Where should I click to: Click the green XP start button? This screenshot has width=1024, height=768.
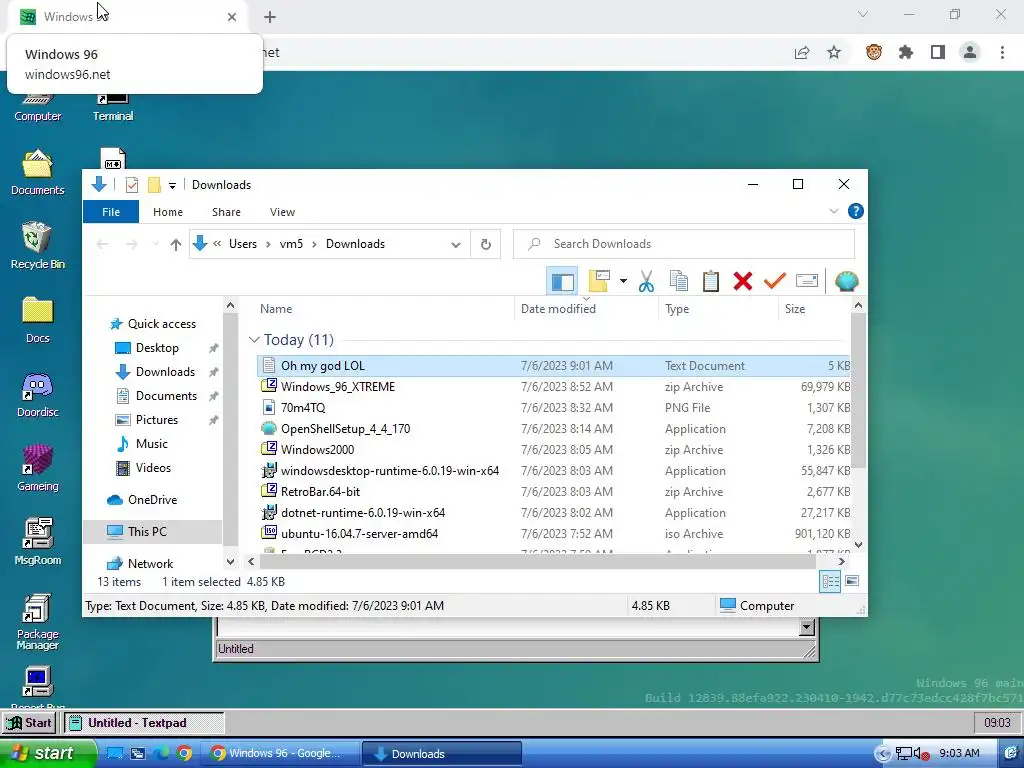(x=46, y=753)
